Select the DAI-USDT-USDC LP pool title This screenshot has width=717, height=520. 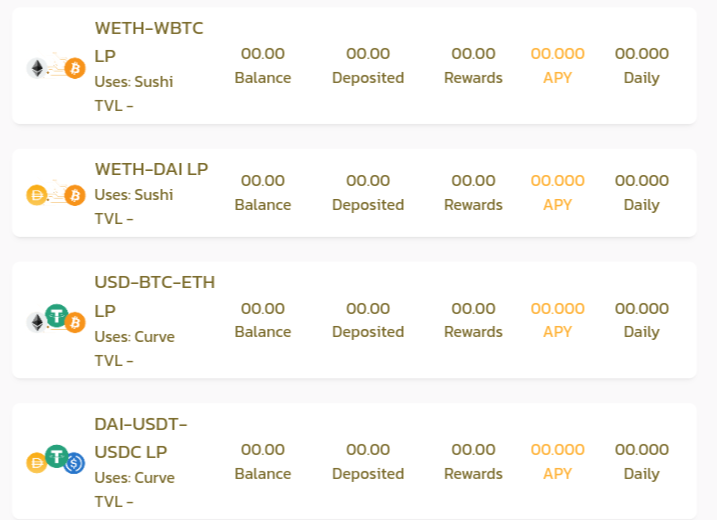(141, 438)
